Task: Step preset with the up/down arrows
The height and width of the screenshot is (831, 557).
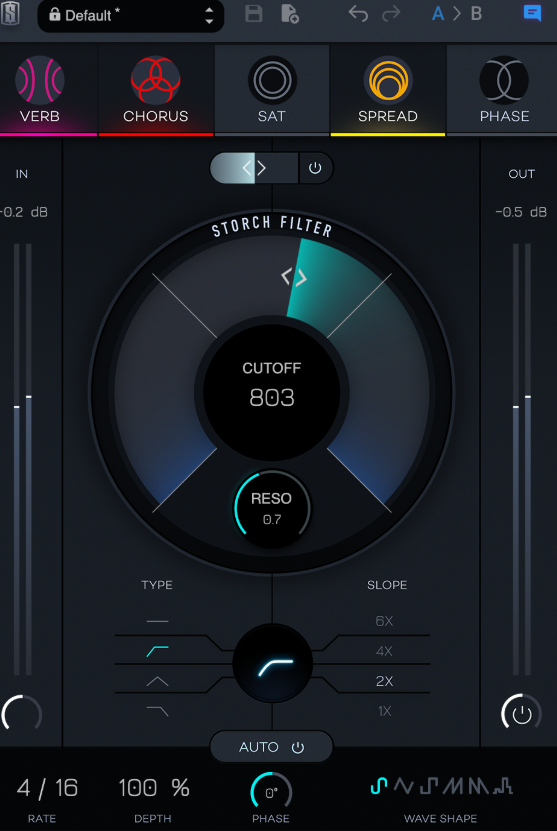Action: [x=209, y=15]
